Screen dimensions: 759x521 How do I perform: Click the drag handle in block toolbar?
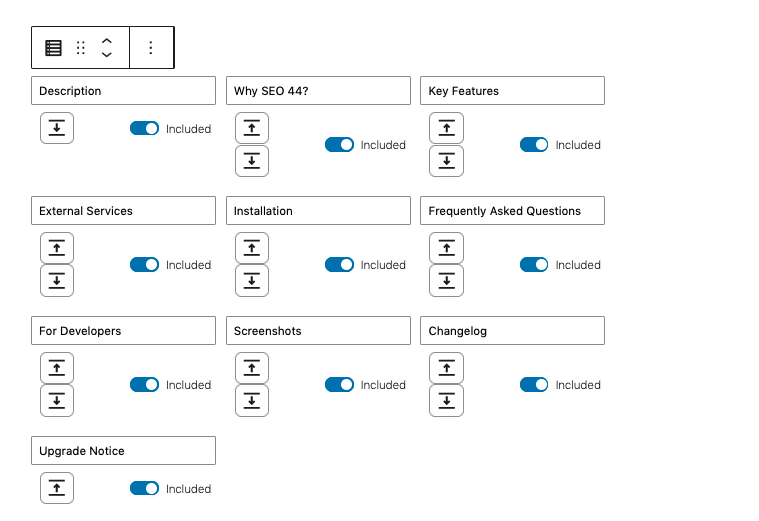pos(81,48)
